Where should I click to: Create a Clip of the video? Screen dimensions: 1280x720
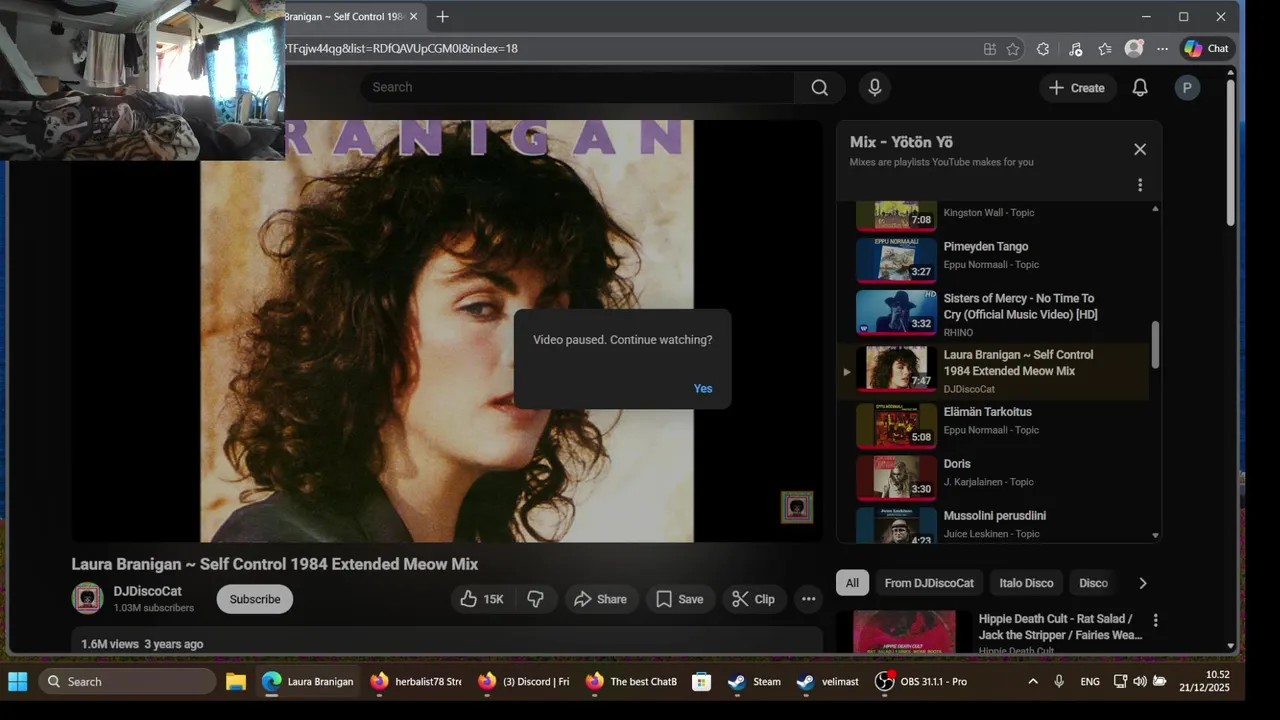click(x=754, y=599)
